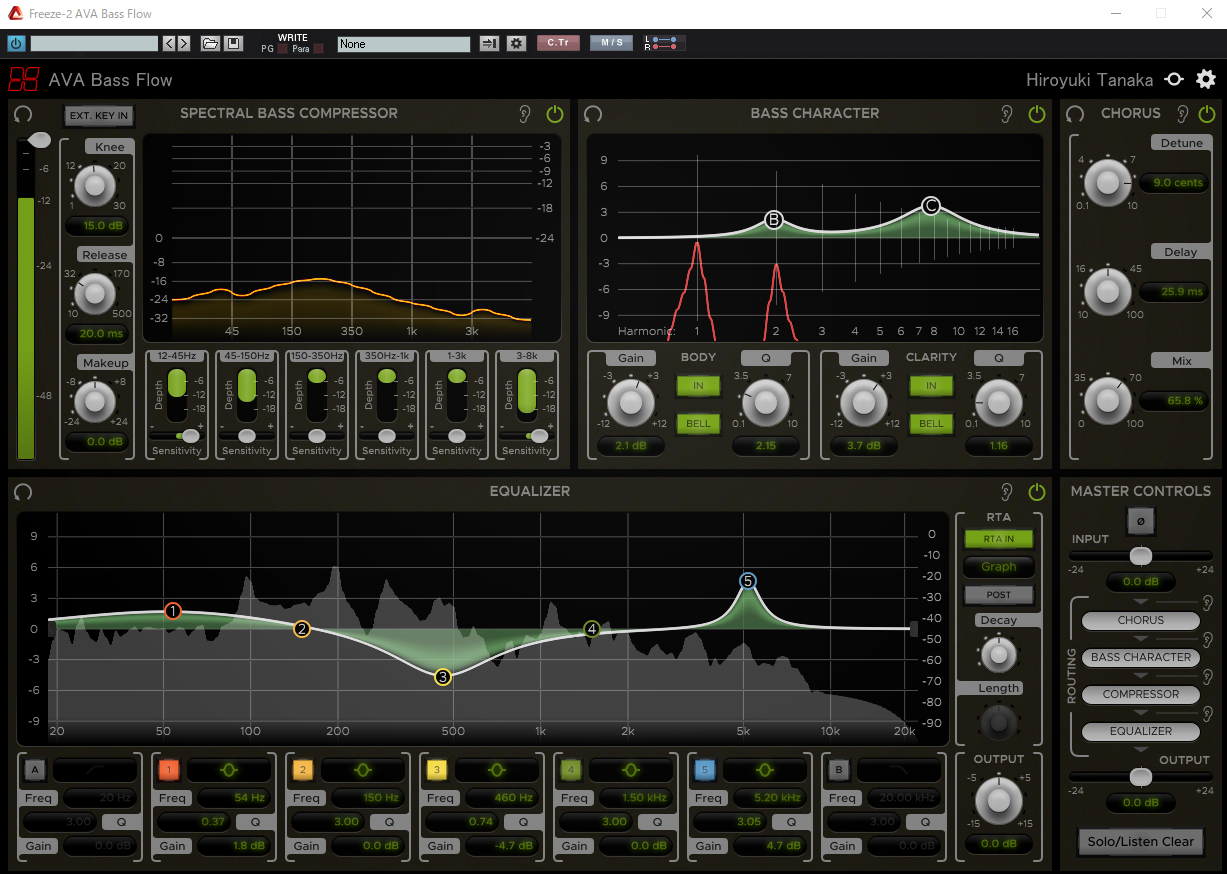Open the preset name dropdown showing None
Image resolution: width=1227 pixels, height=874 pixels.
coord(403,44)
